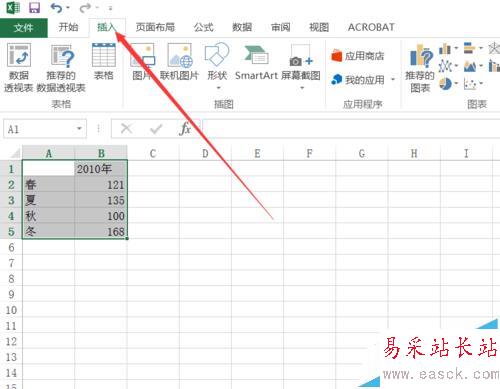Expand the bar chart dropdown arrow
Image resolution: width=500 pixels, height=389 pixels.
click(x=481, y=48)
